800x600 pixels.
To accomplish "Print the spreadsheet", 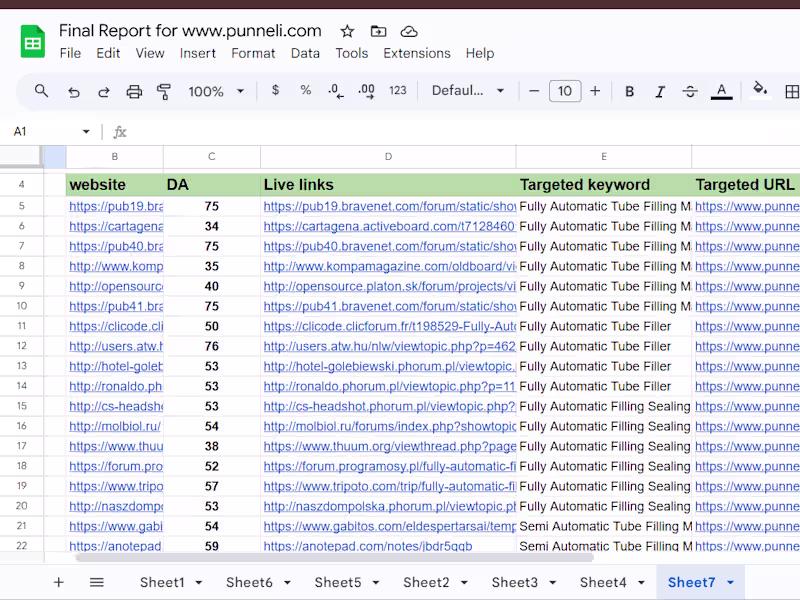I will pyautogui.click(x=134, y=91).
